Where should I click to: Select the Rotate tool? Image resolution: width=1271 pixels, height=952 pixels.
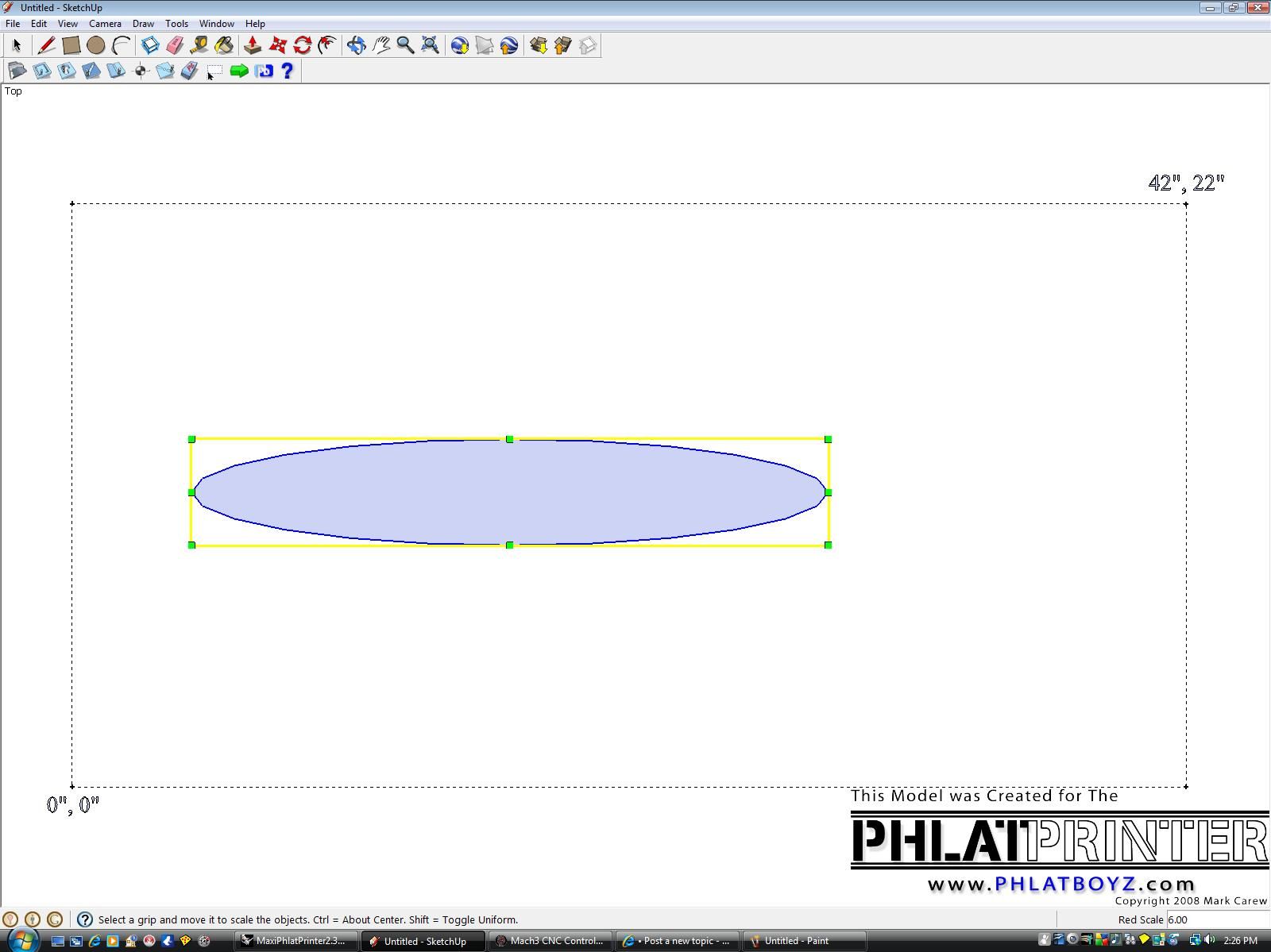pos(302,45)
